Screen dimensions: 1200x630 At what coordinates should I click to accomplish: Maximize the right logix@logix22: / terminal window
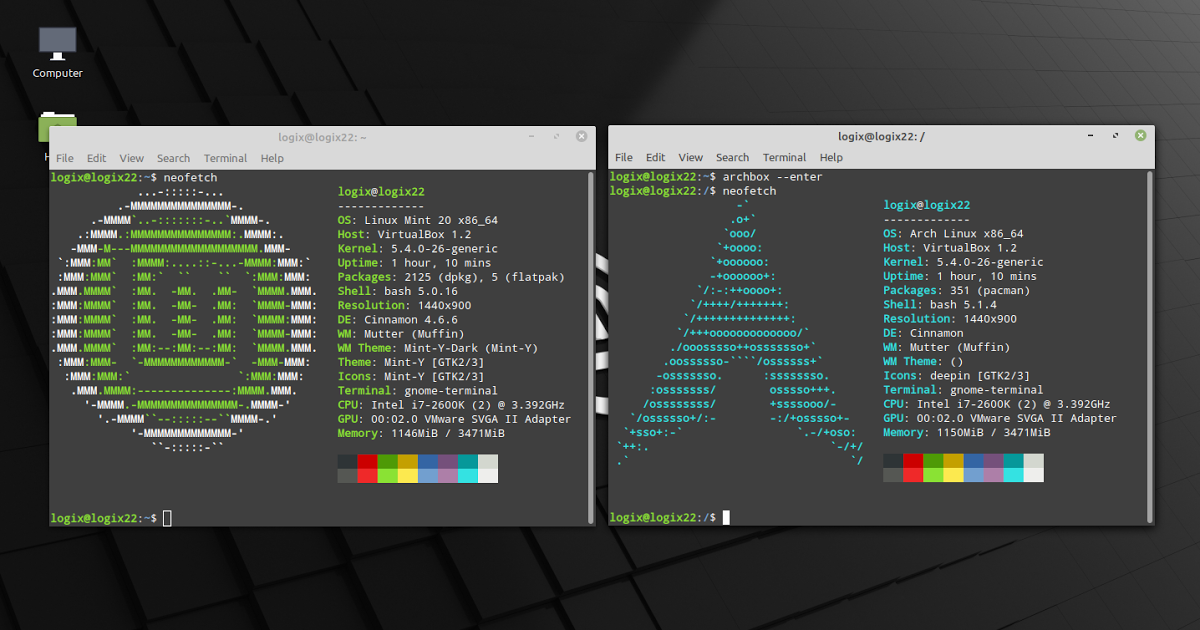tap(1117, 136)
